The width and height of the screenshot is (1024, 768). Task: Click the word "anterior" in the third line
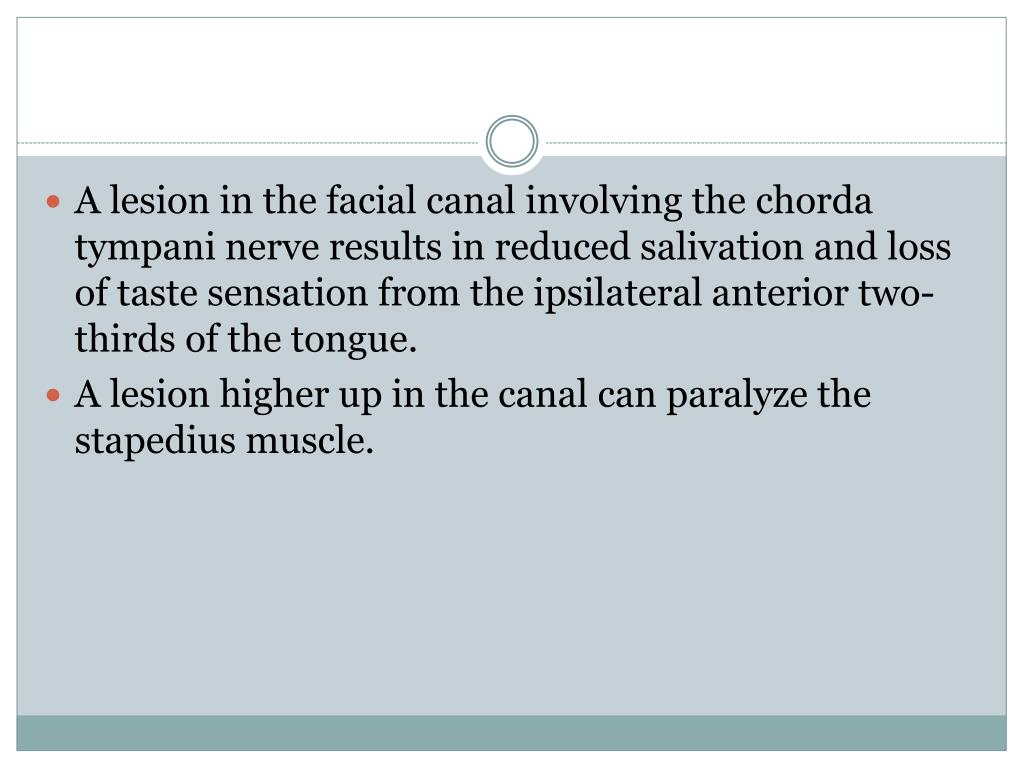pyautogui.click(x=786, y=295)
